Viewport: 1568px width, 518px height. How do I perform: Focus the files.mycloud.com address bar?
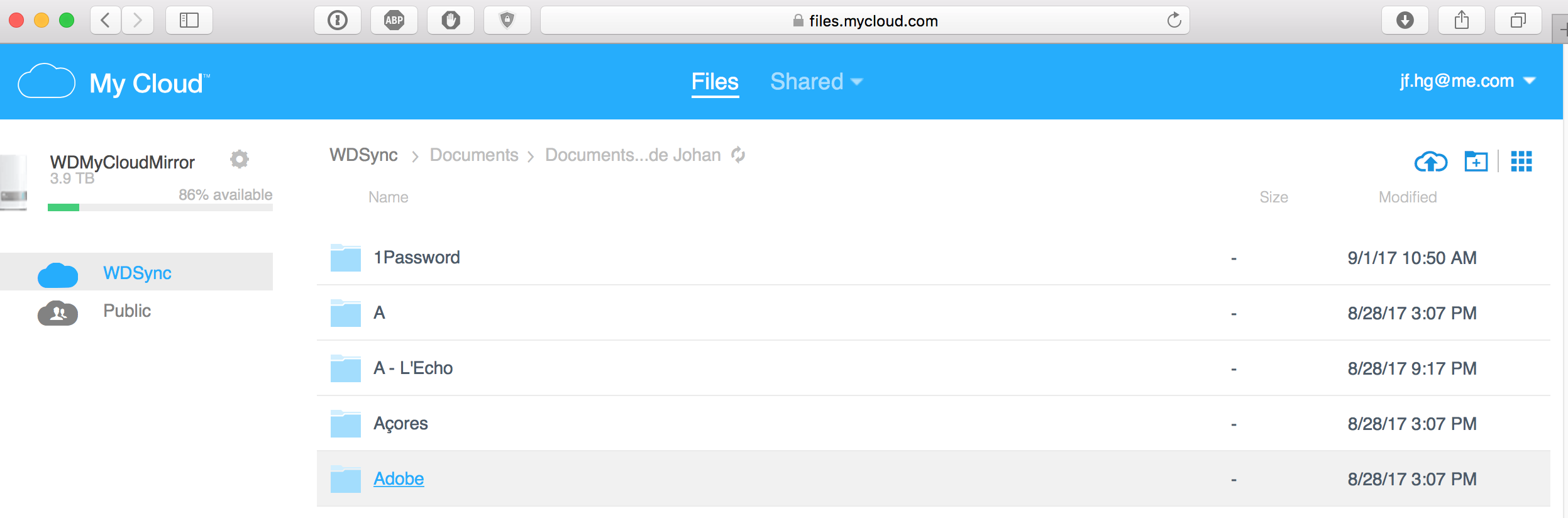point(864,21)
